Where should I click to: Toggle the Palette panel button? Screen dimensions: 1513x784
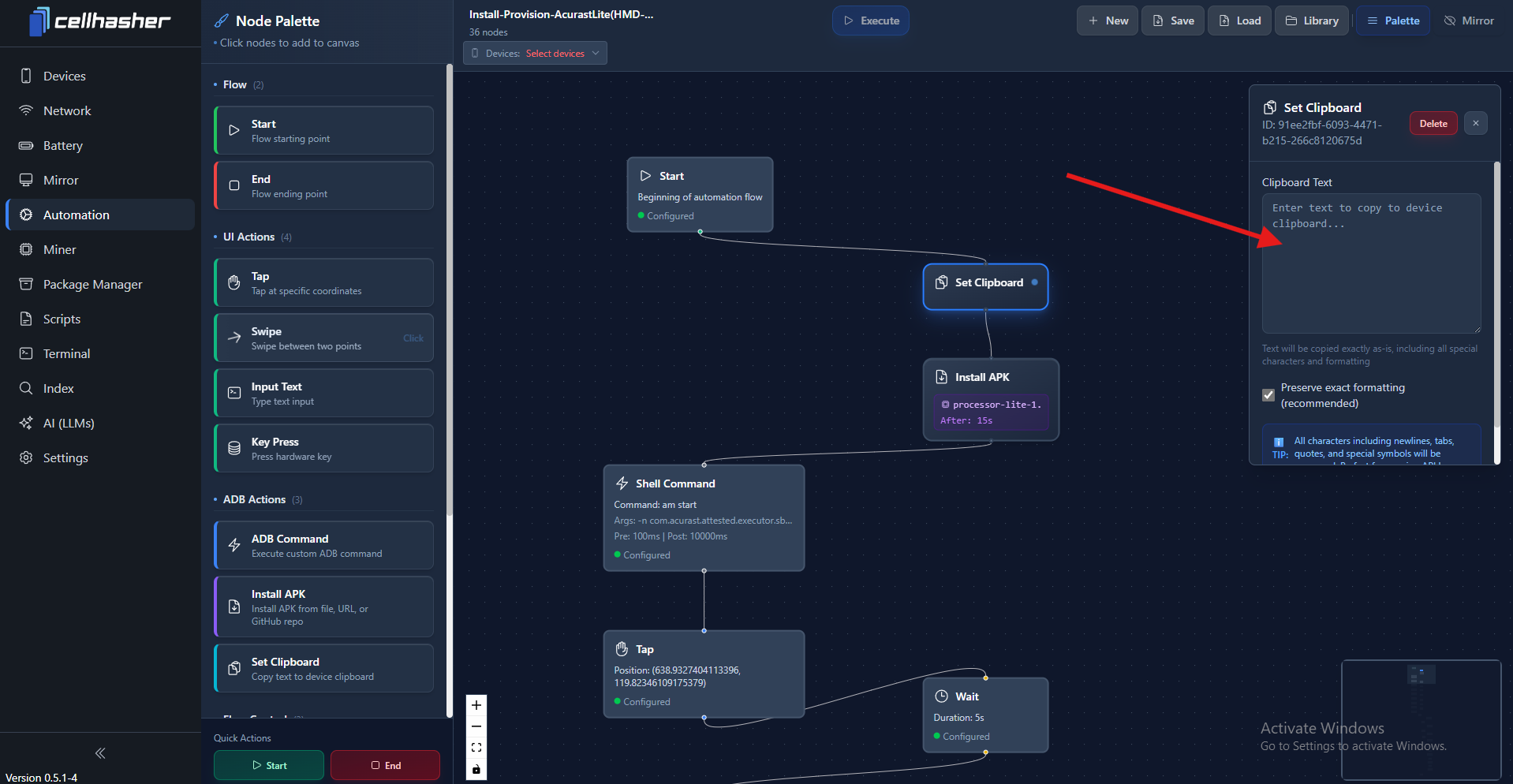point(1393,21)
